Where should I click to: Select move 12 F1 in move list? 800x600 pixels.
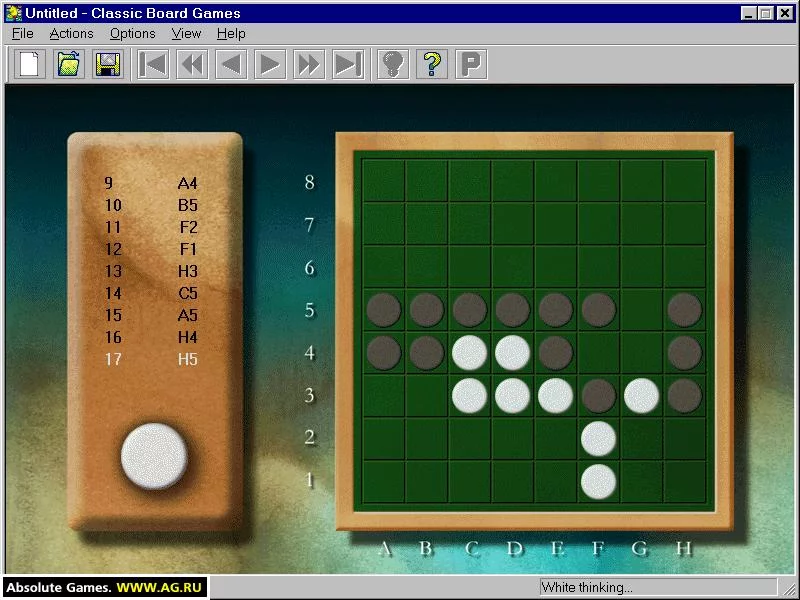click(151, 249)
